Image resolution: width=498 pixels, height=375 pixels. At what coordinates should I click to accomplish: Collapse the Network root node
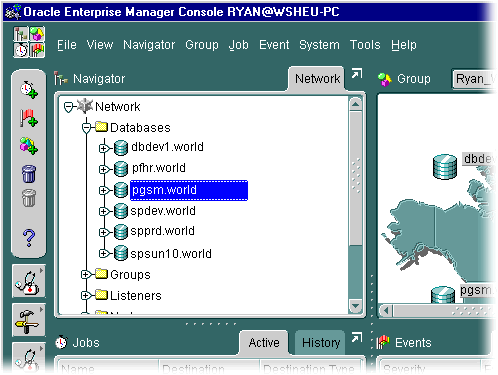coord(69,107)
